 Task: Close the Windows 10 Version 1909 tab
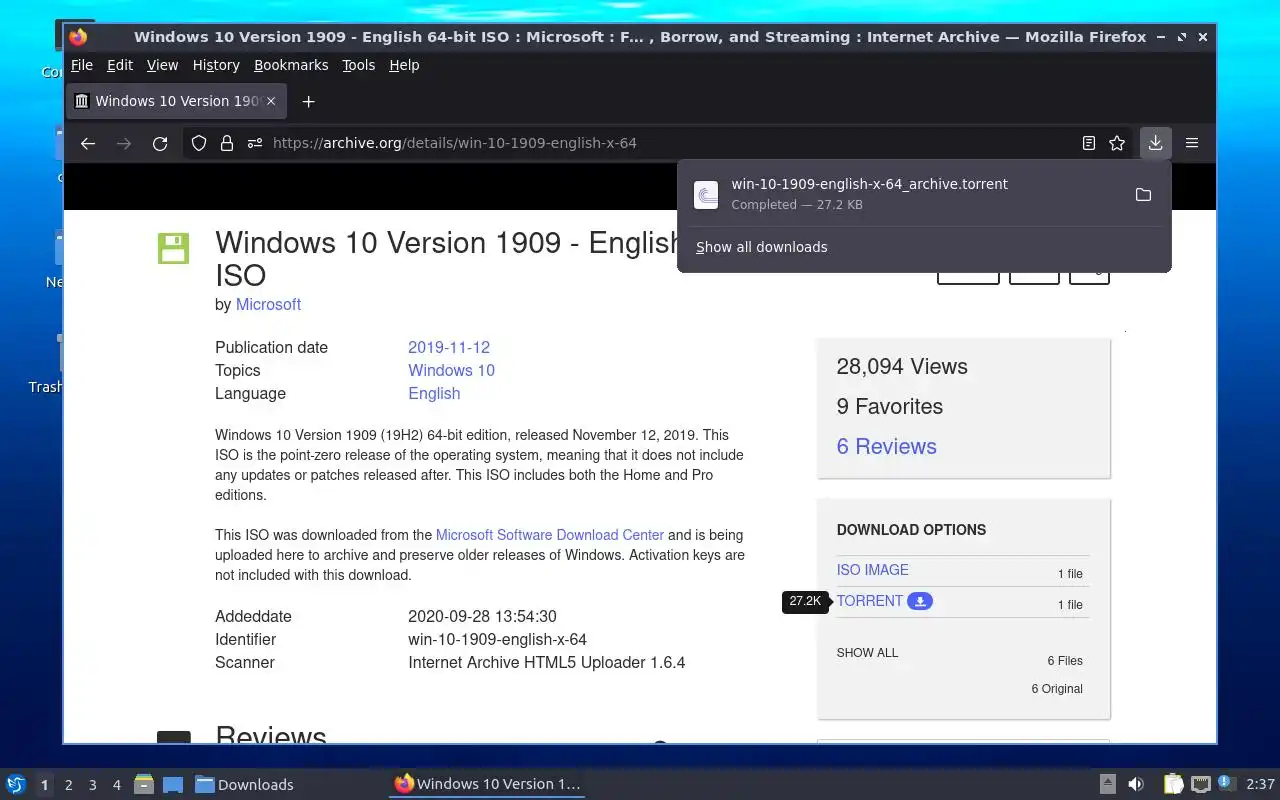270,101
